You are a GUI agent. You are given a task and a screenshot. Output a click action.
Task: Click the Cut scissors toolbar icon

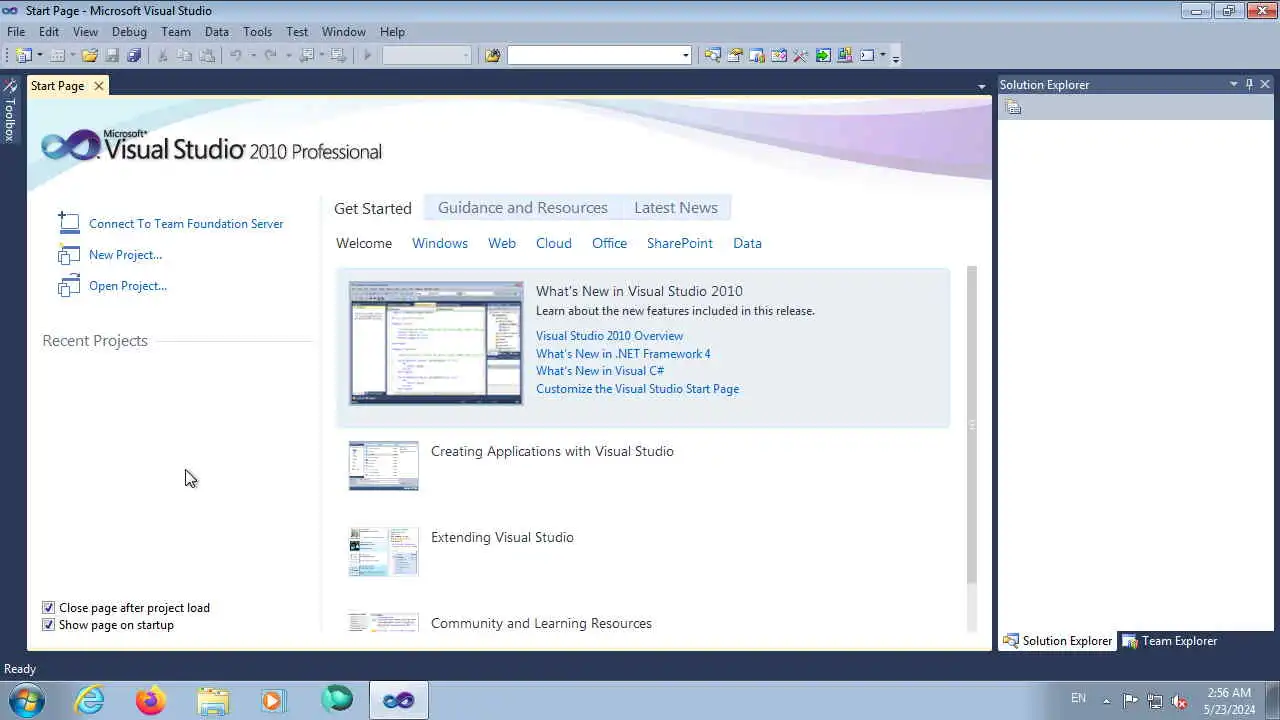coord(163,56)
